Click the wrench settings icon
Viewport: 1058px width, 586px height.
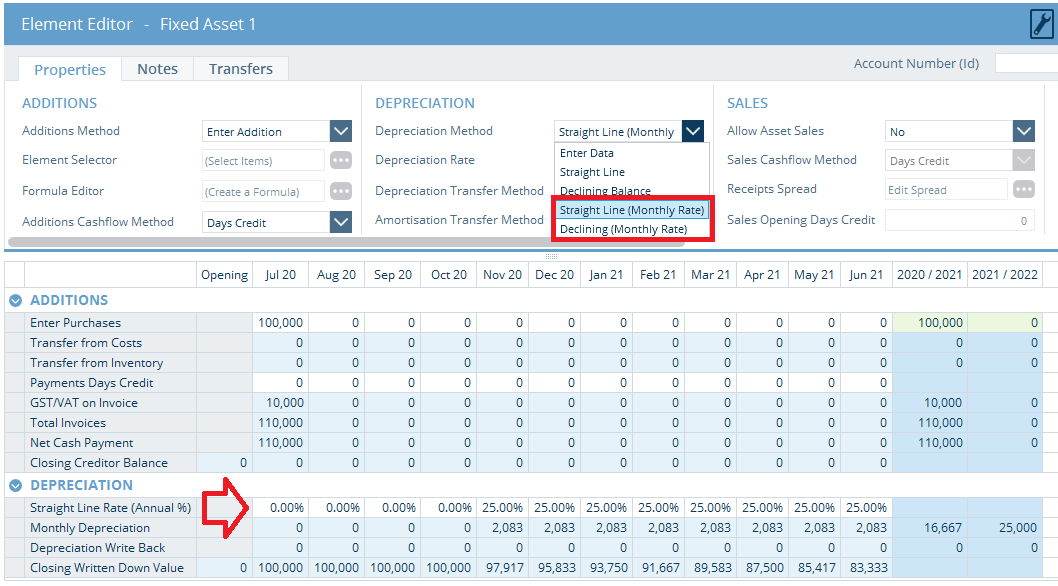click(x=1041, y=24)
